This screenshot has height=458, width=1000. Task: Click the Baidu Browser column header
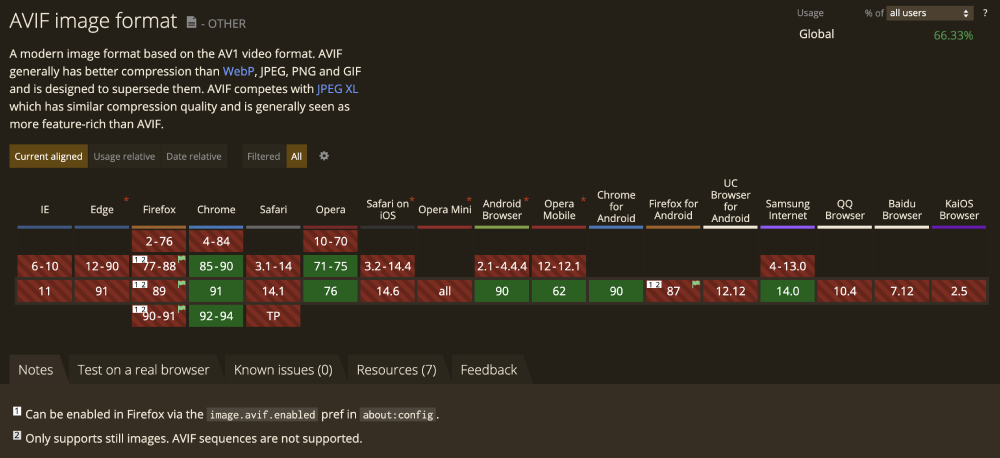tap(902, 210)
